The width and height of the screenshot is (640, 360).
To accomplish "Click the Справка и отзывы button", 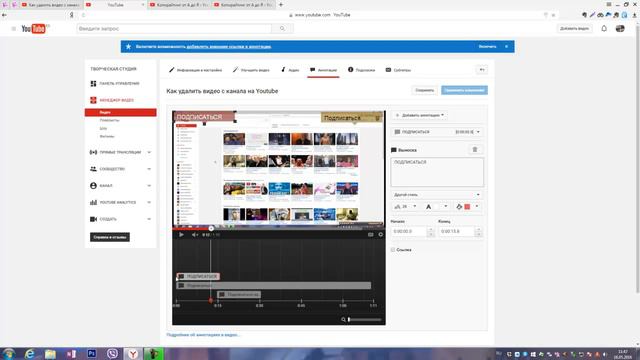I will pyautogui.click(x=110, y=237).
